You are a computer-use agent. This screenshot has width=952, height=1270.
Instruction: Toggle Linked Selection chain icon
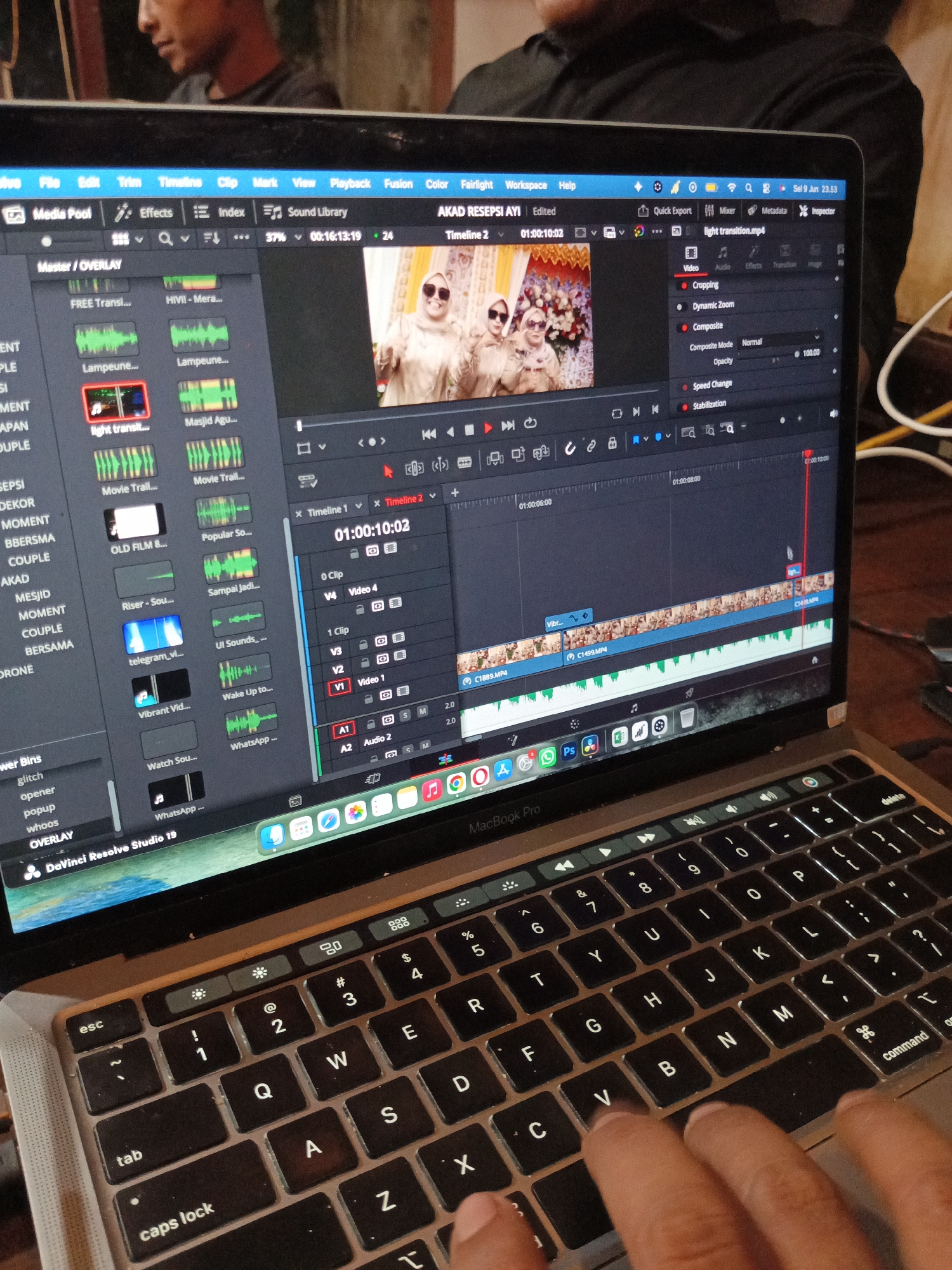[590, 446]
